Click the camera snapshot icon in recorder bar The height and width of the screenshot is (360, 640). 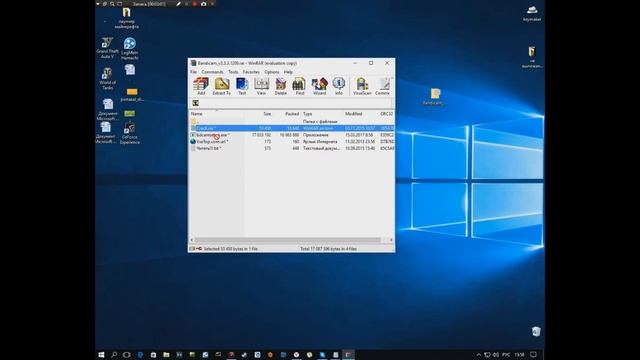[x=203, y=4]
